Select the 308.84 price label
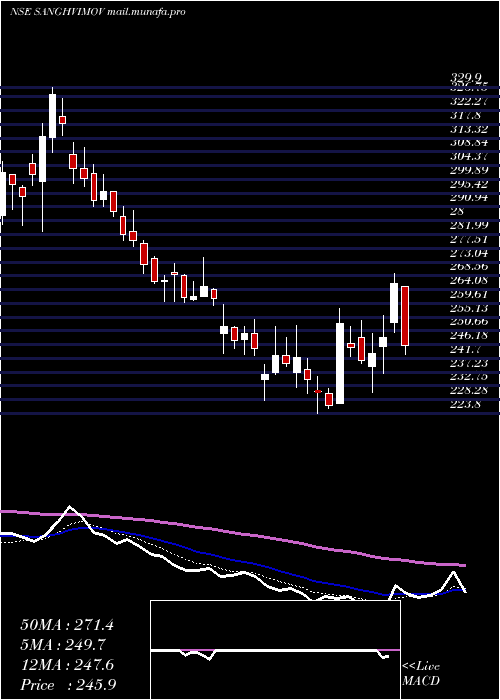Image resolution: width=500 pixels, height=700 pixels. pyautogui.click(x=469, y=142)
